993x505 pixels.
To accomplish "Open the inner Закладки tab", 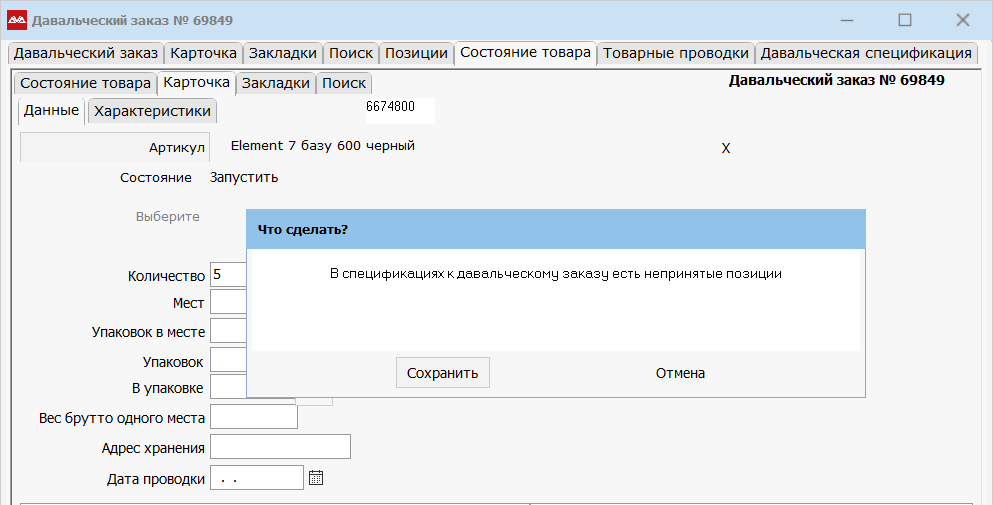I will click(275, 83).
